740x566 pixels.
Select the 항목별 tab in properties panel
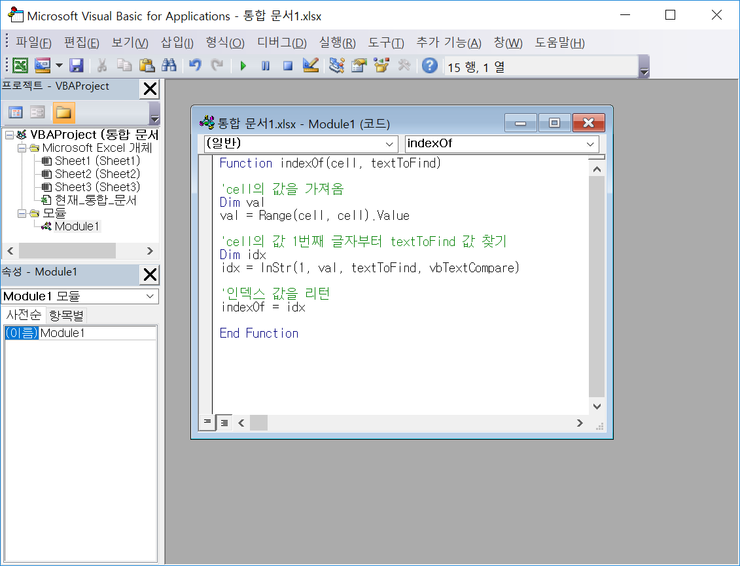tap(68, 315)
